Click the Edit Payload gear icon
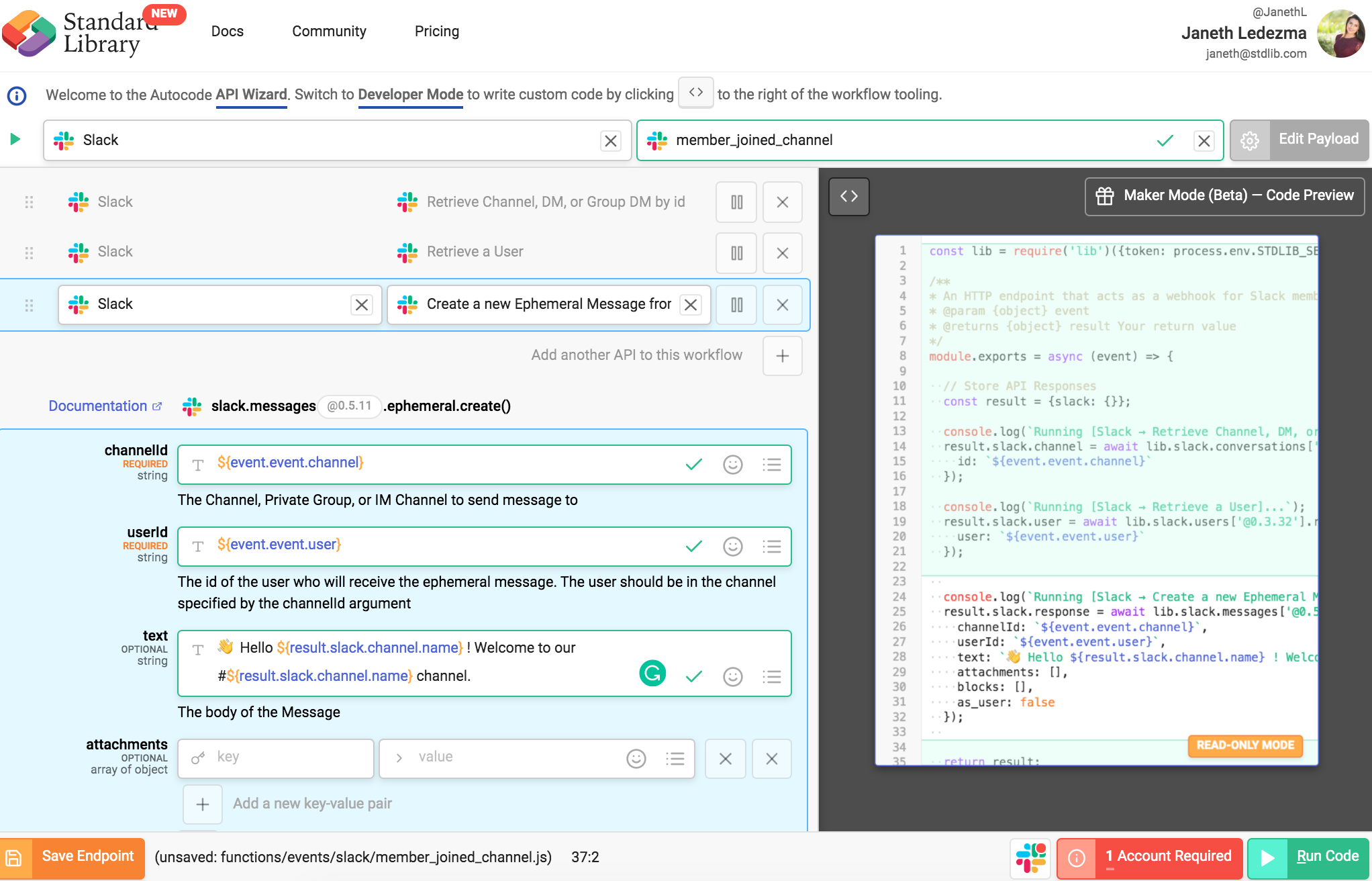 [x=1250, y=140]
